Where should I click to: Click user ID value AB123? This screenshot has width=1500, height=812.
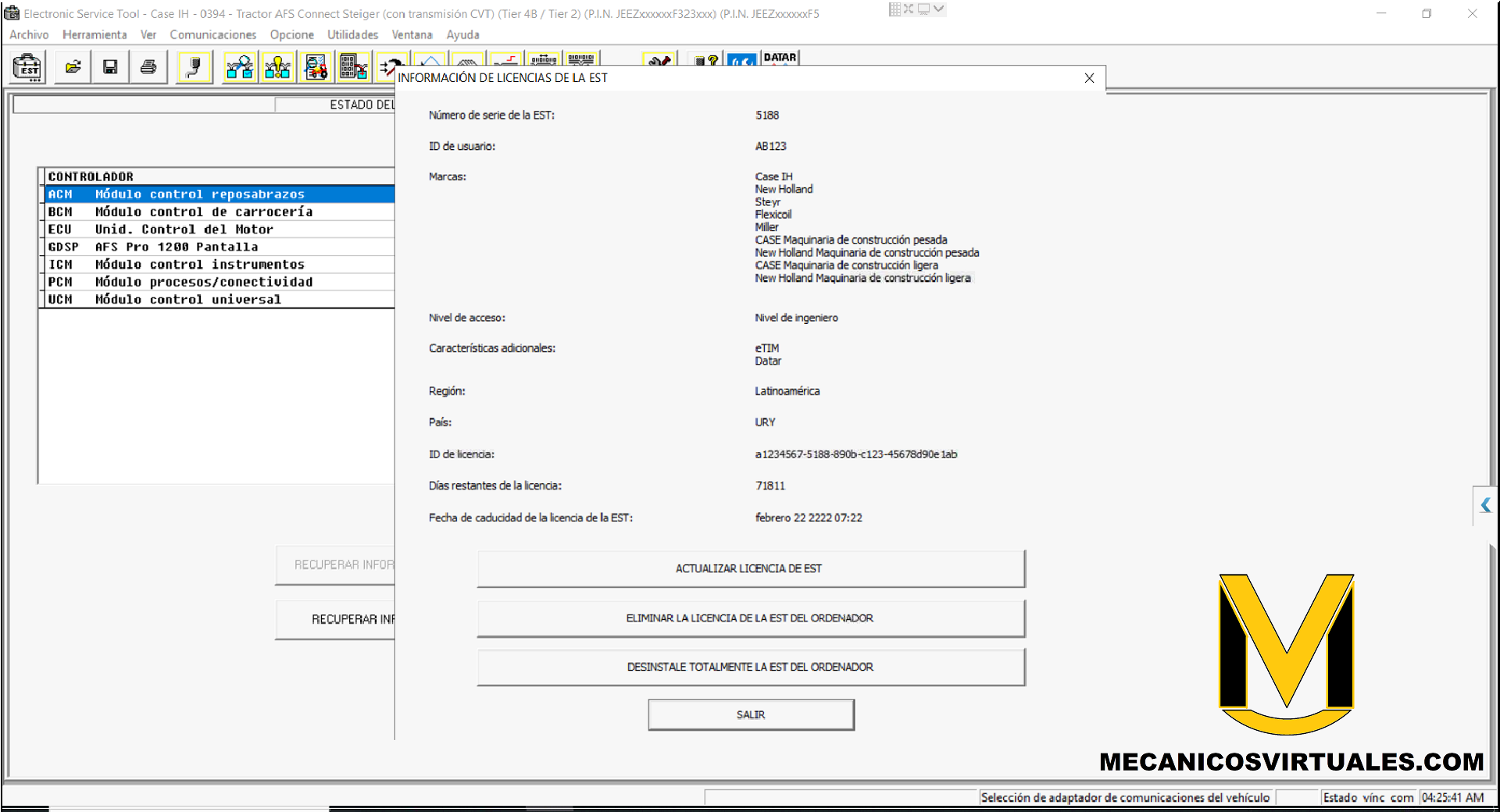click(x=770, y=146)
